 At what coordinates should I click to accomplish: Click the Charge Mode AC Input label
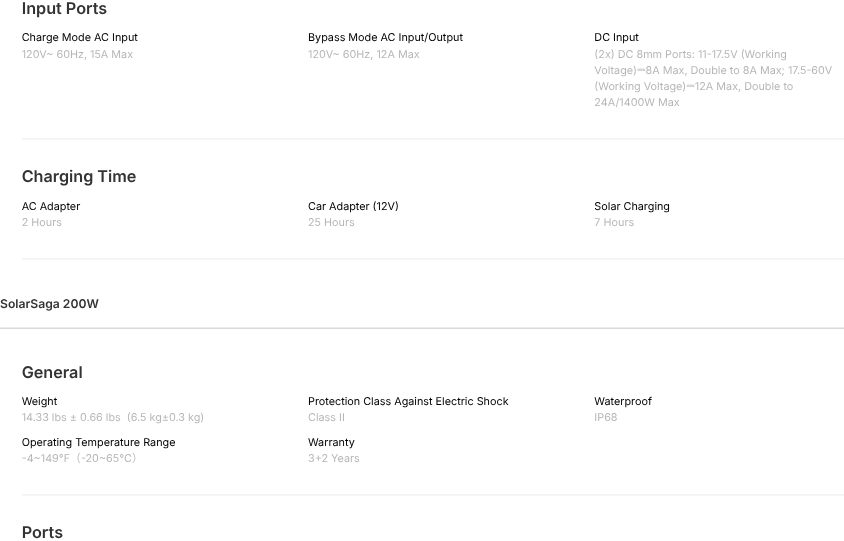coord(80,37)
